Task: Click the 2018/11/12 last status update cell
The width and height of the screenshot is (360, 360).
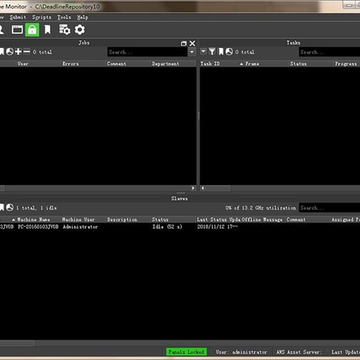Action: point(217,227)
